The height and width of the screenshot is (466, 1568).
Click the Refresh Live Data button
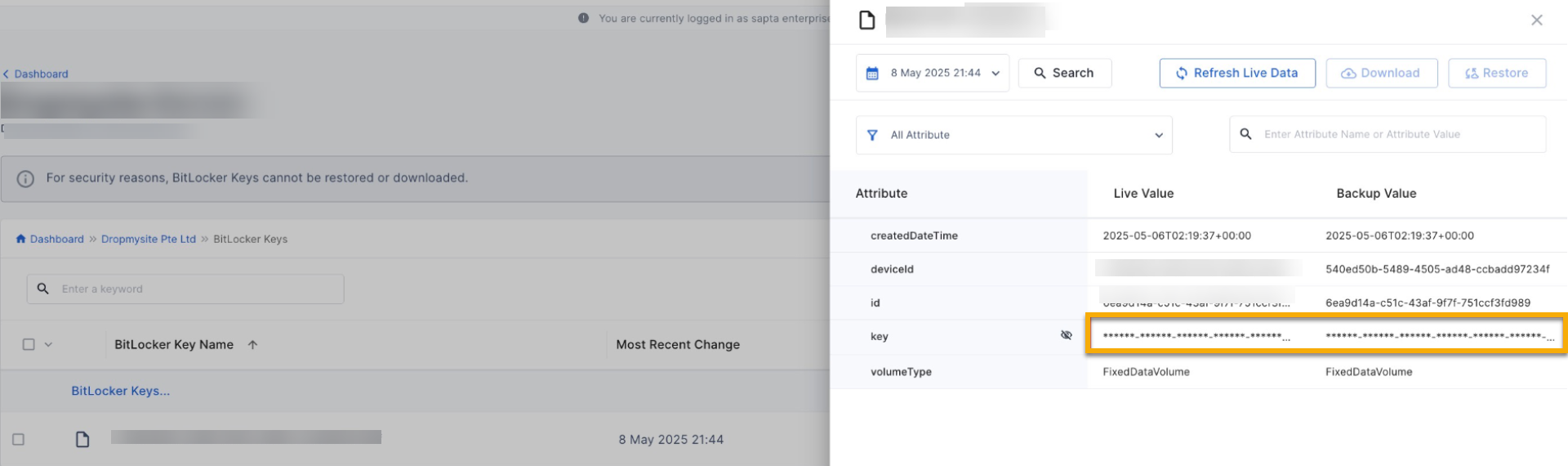tap(1237, 73)
